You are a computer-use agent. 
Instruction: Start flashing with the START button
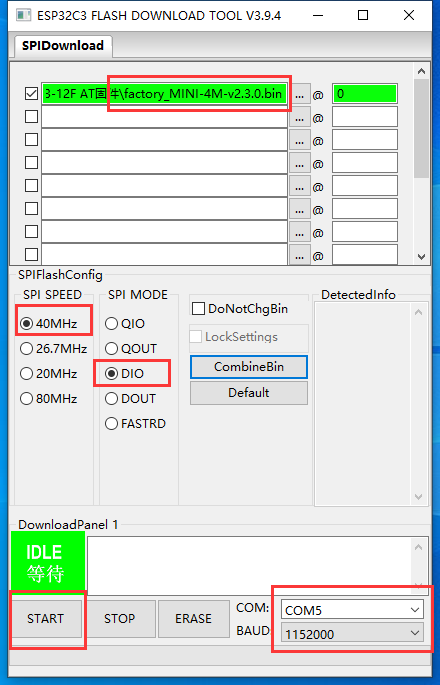coord(46,619)
